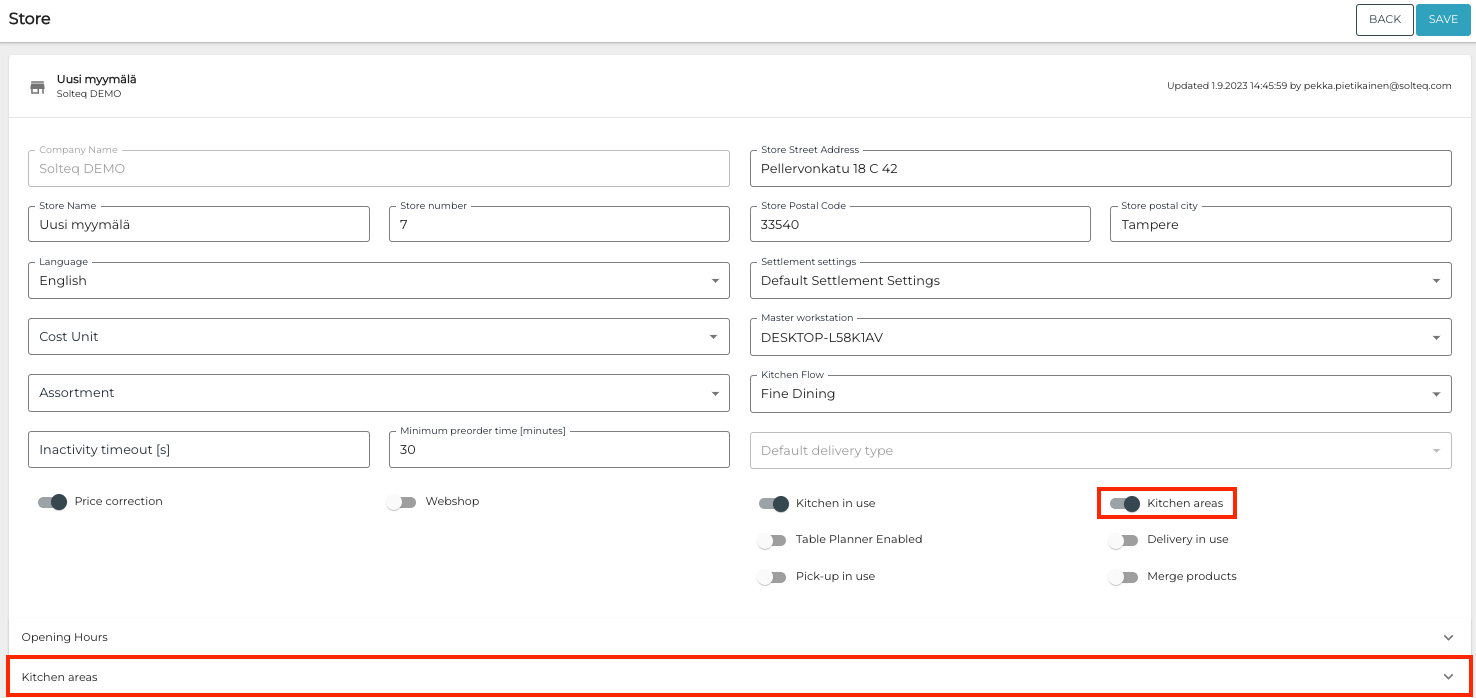Switch on Delivery in use
The image size is (1476, 698).
click(1123, 541)
